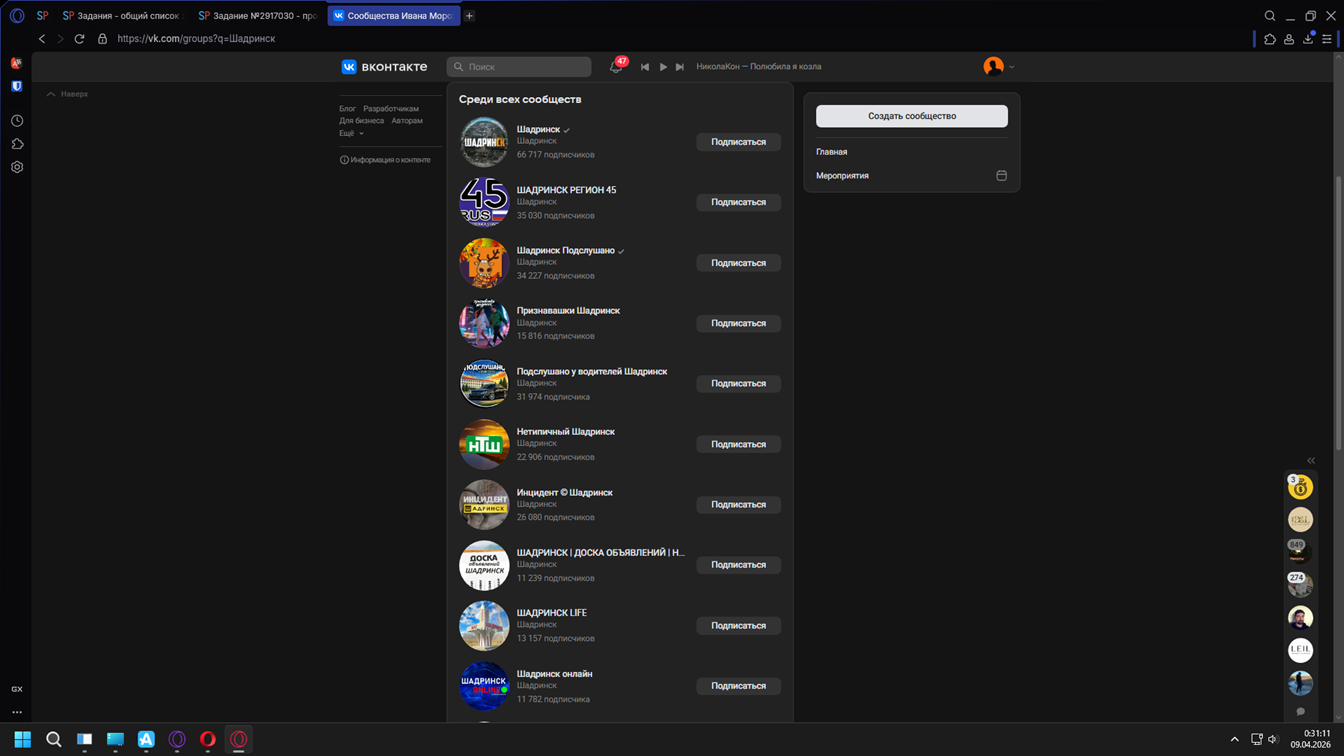
Task: Open Settings gear in the sidebar
Action: (x=17, y=167)
